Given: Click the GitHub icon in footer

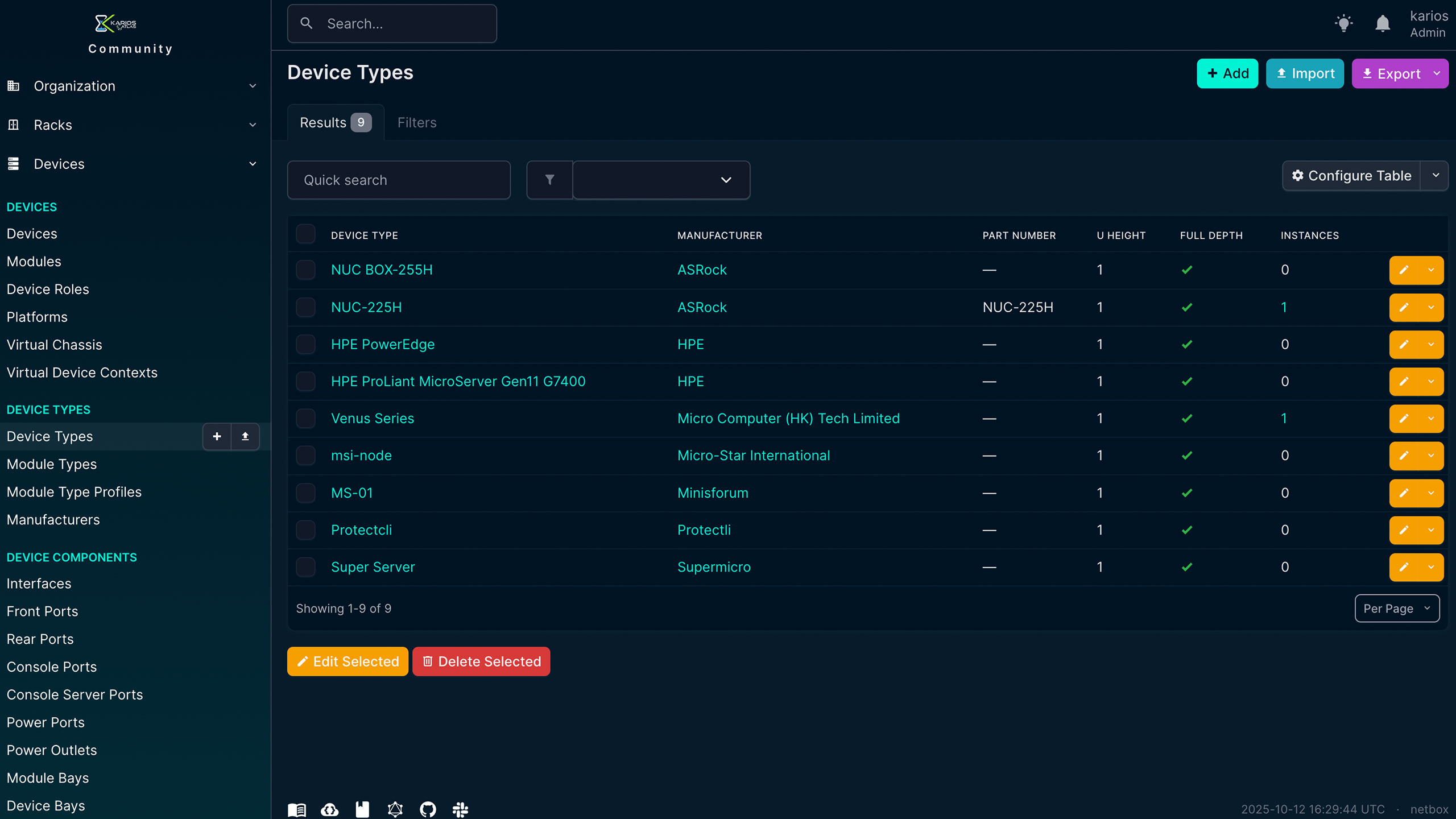Looking at the screenshot, I should tap(428, 809).
